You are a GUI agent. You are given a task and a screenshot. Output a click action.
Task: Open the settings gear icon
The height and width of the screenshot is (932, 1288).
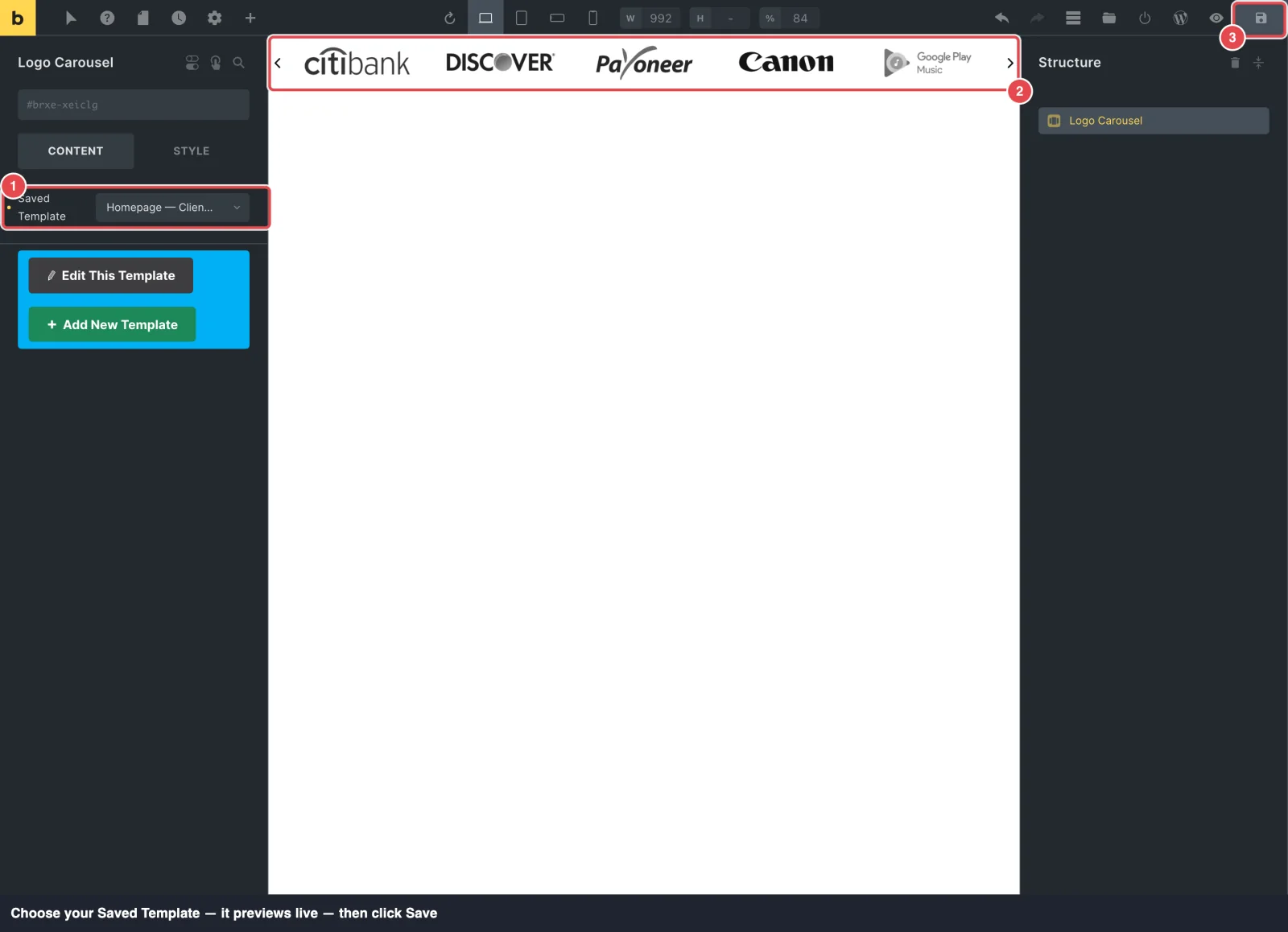click(214, 18)
